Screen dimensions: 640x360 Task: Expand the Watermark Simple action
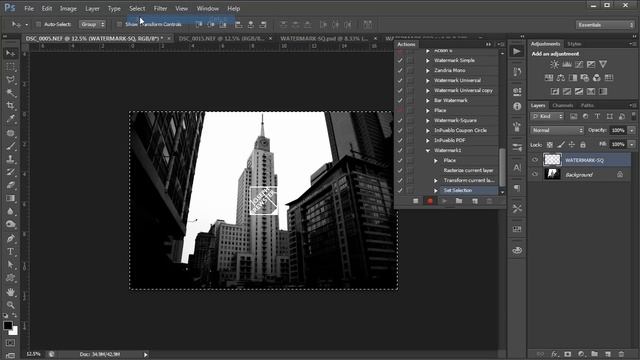coord(428,60)
